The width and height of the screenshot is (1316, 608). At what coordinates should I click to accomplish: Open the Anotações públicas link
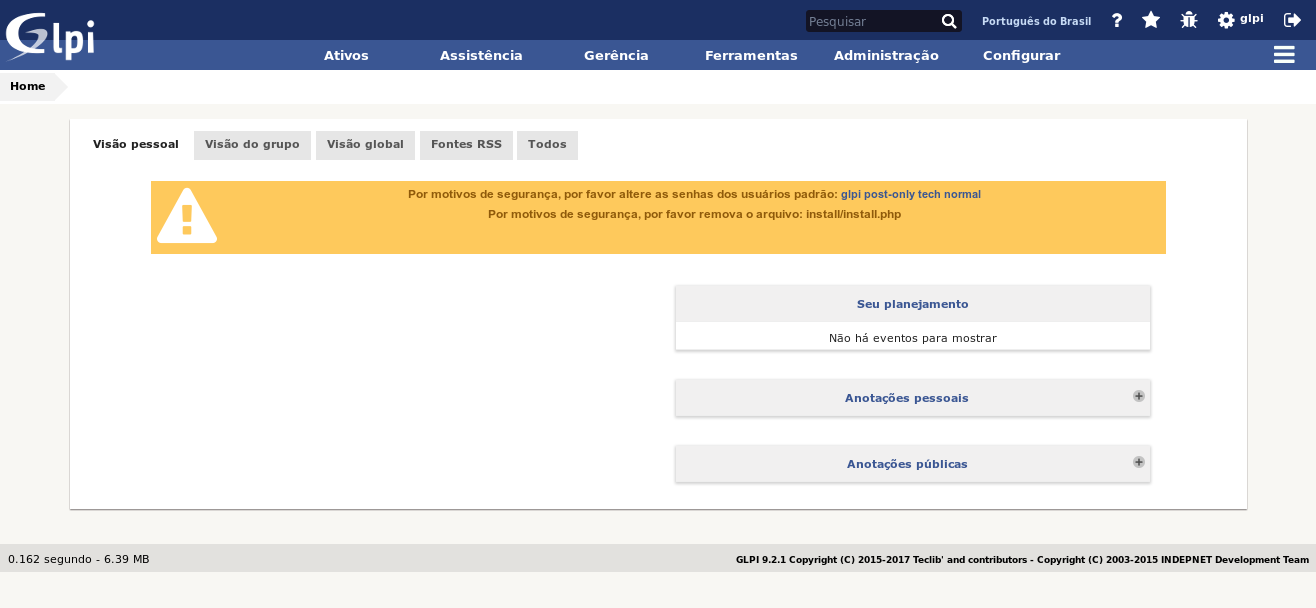click(x=907, y=464)
